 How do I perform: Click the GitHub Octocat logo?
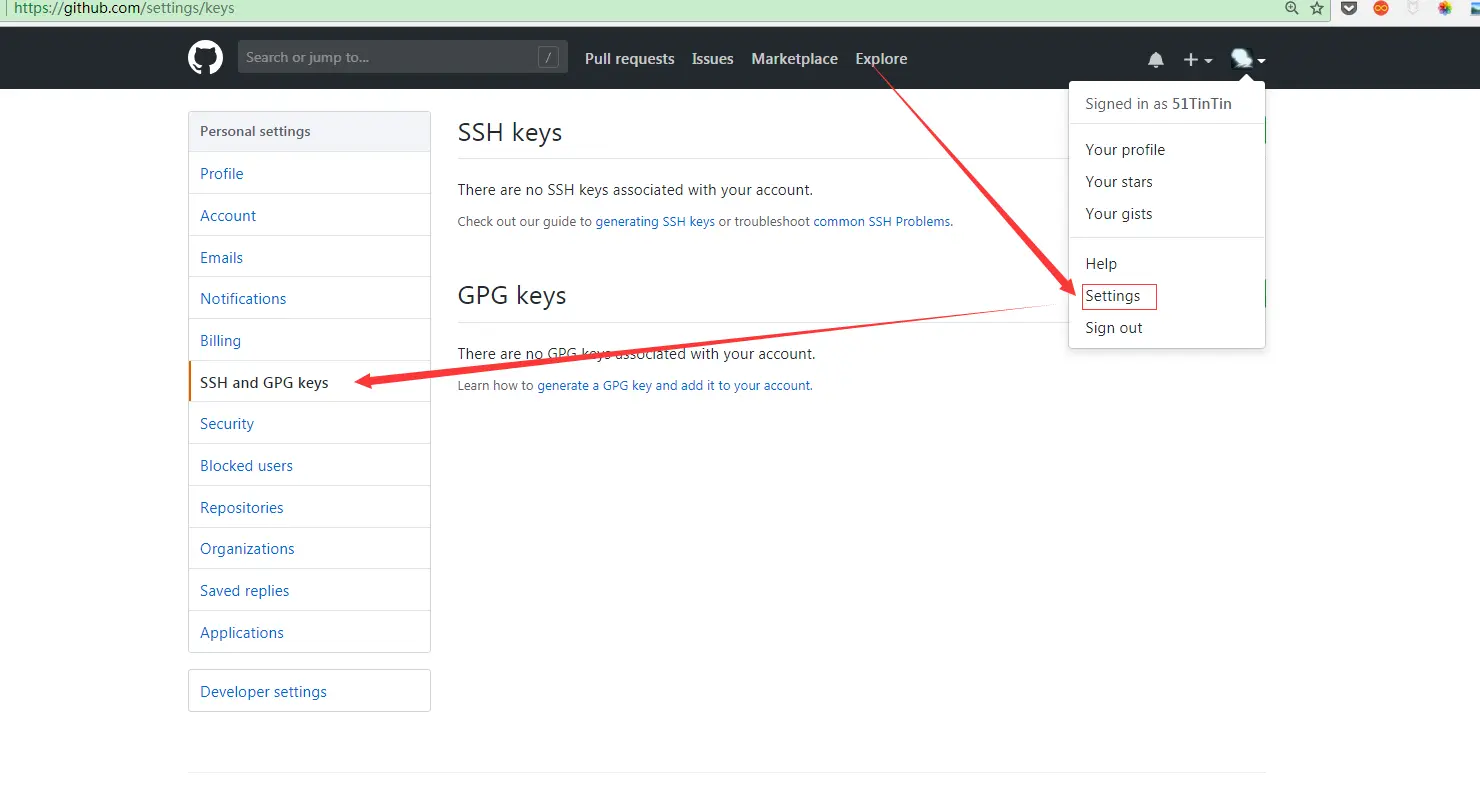click(205, 57)
